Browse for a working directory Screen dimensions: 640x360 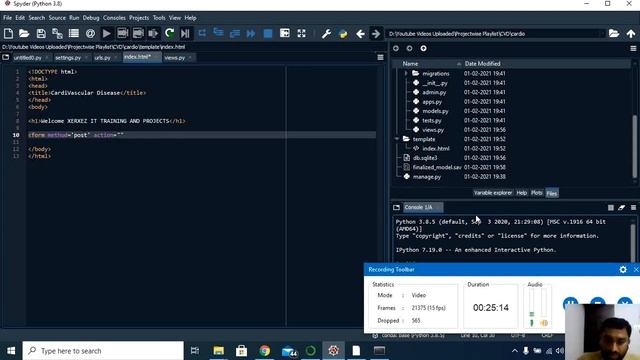(614, 33)
